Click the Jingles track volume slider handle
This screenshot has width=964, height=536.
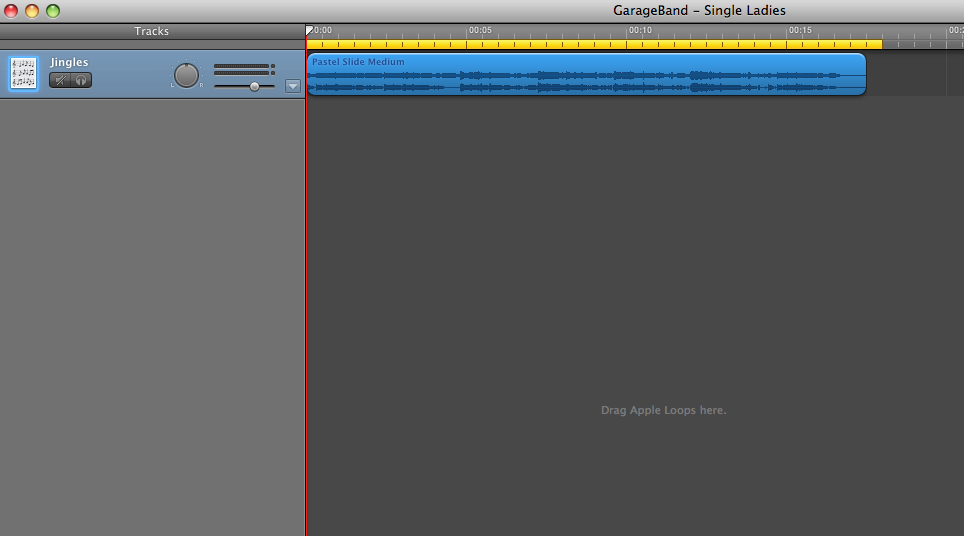255,87
